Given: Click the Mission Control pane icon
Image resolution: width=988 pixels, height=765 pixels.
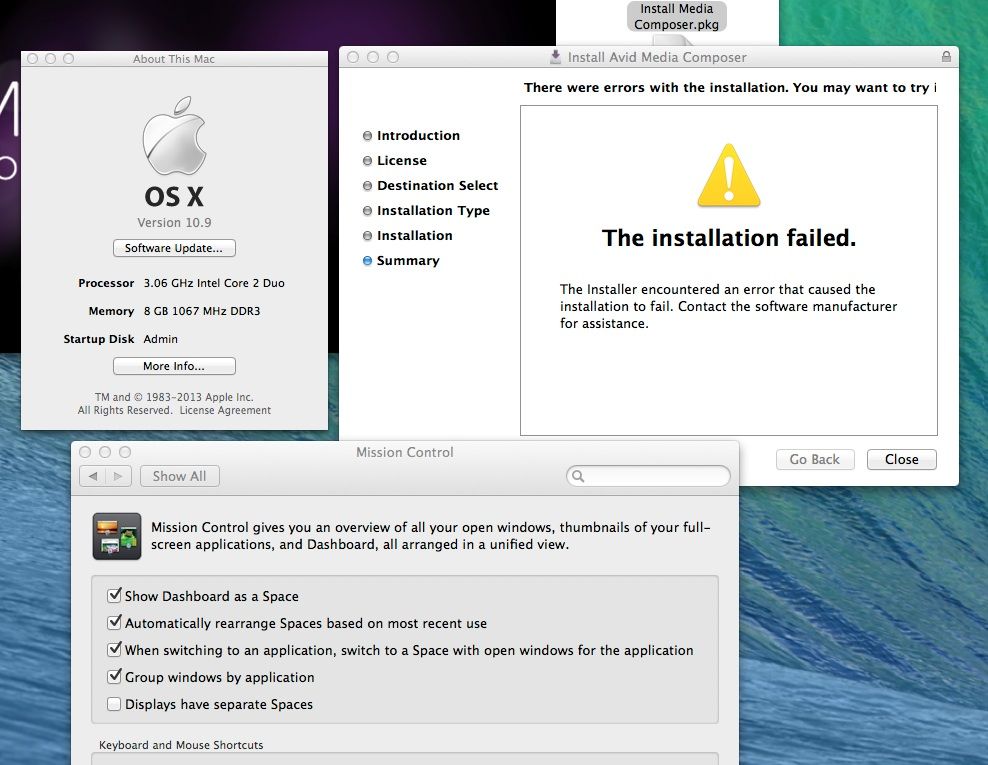Looking at the screenshot, I should [117, 536].
